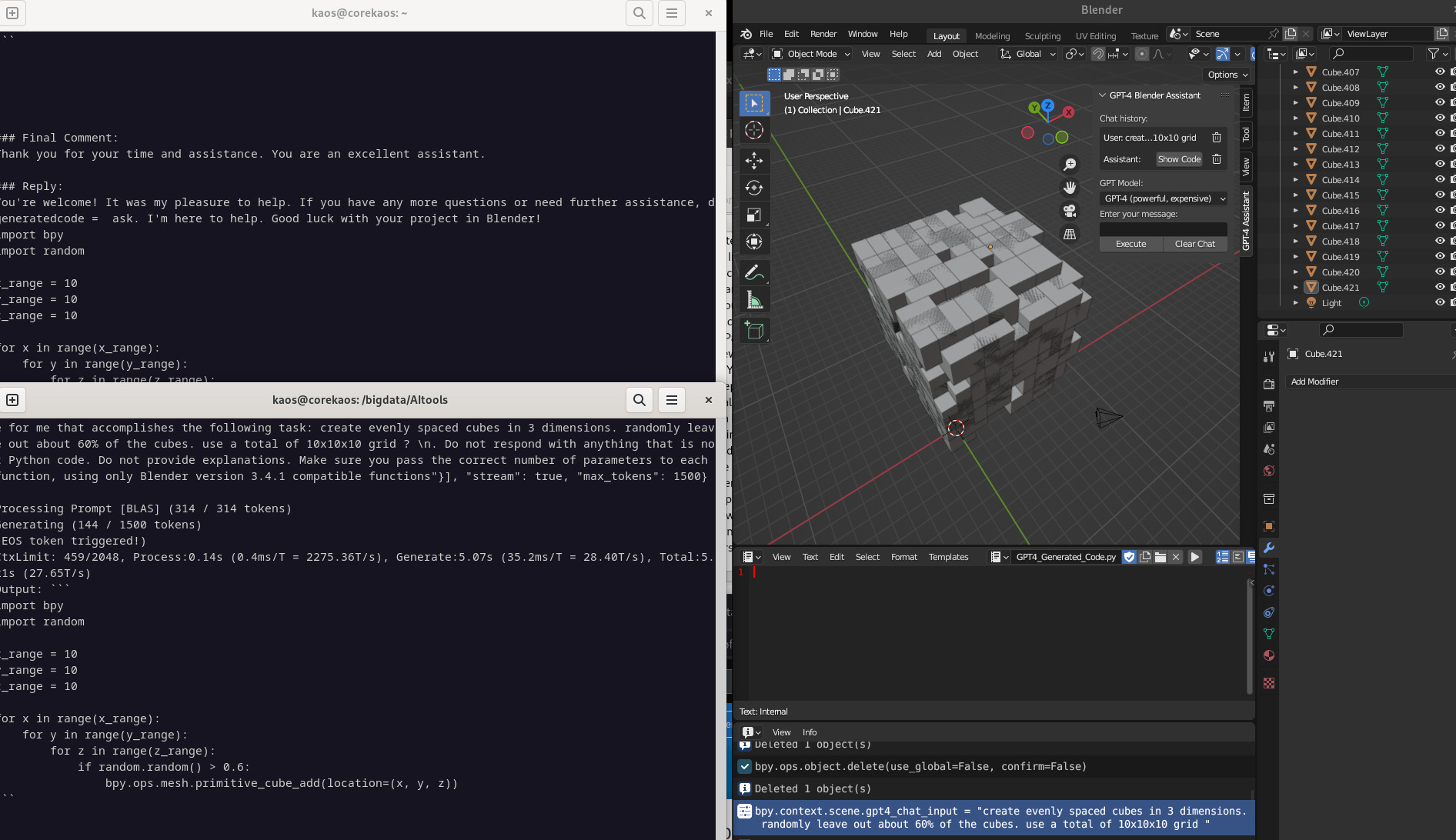Expand Light entry in outliner
Image resolution: width=1456 pixels, height=840 pixels.
1296,302
